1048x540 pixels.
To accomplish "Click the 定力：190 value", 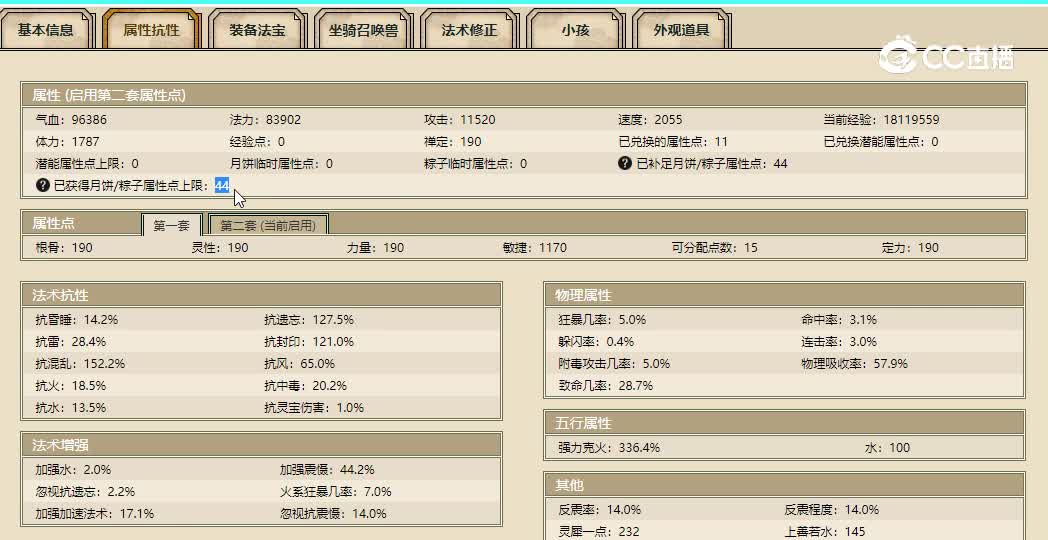I will tap(910, 247).
